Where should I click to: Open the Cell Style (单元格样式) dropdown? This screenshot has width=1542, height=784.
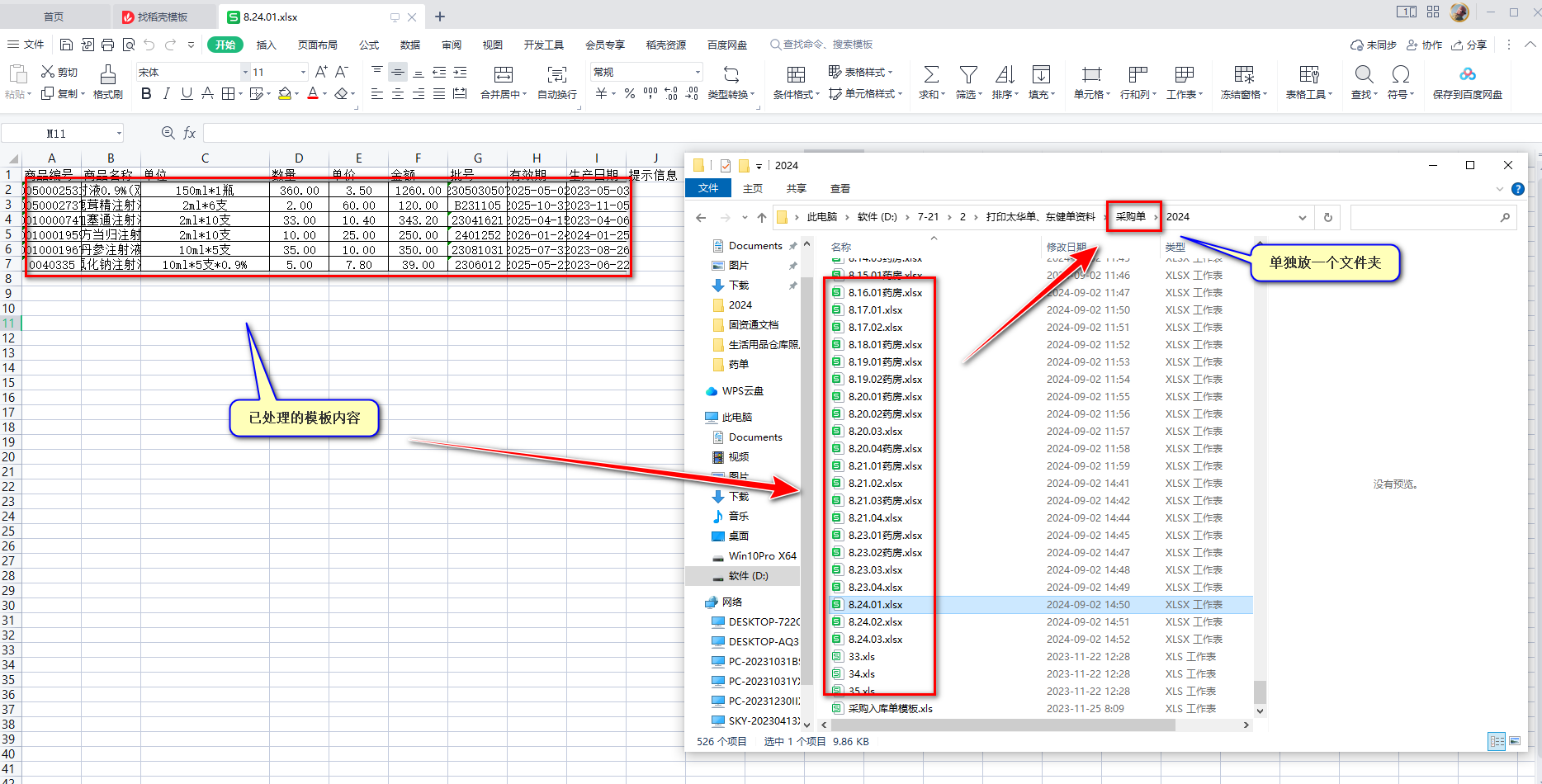coord(865,94)
